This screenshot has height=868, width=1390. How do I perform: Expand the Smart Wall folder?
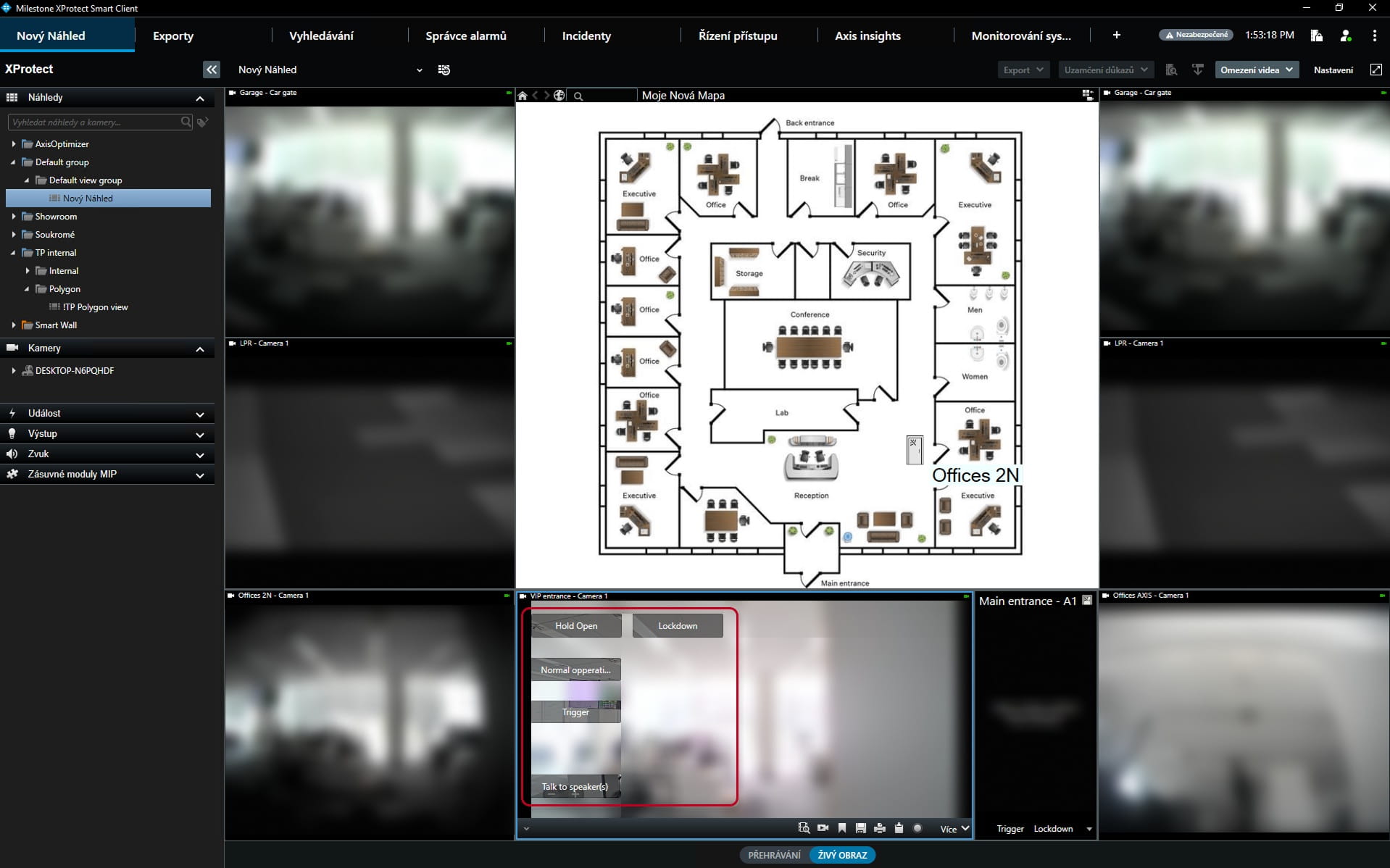coord(14,325)
